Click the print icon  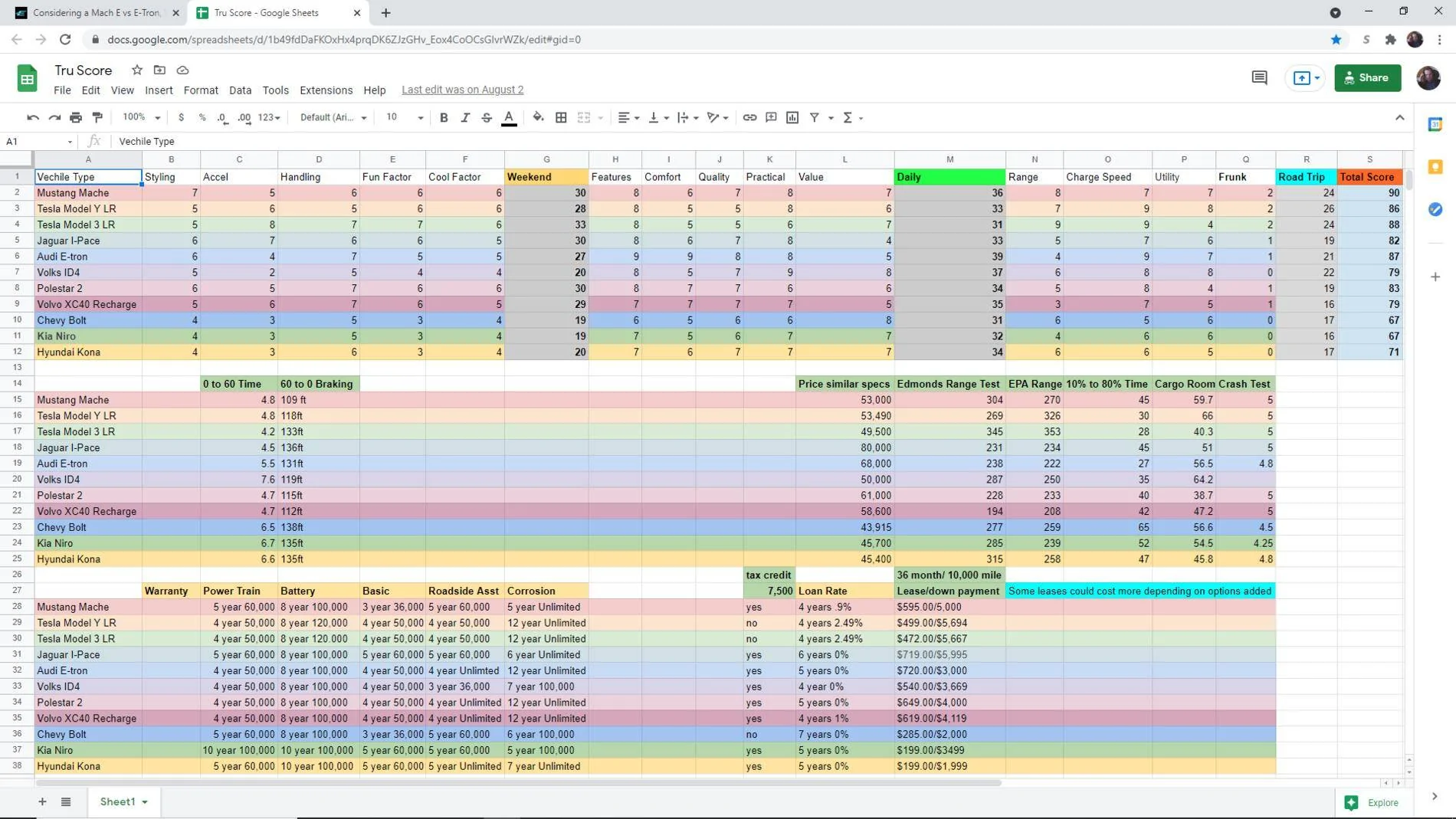point(76,117)
